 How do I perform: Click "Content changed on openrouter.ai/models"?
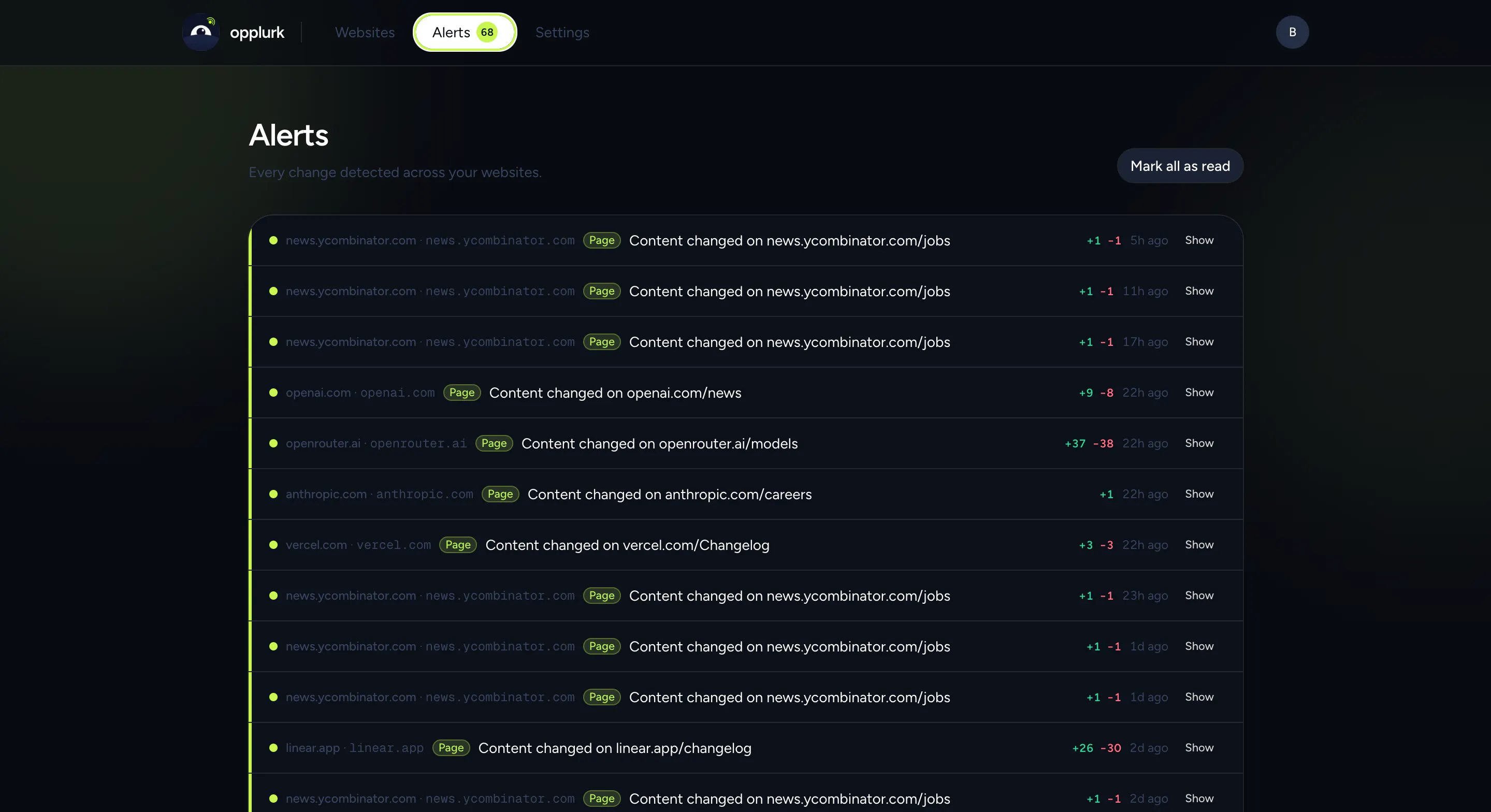[x=659, y=444]
